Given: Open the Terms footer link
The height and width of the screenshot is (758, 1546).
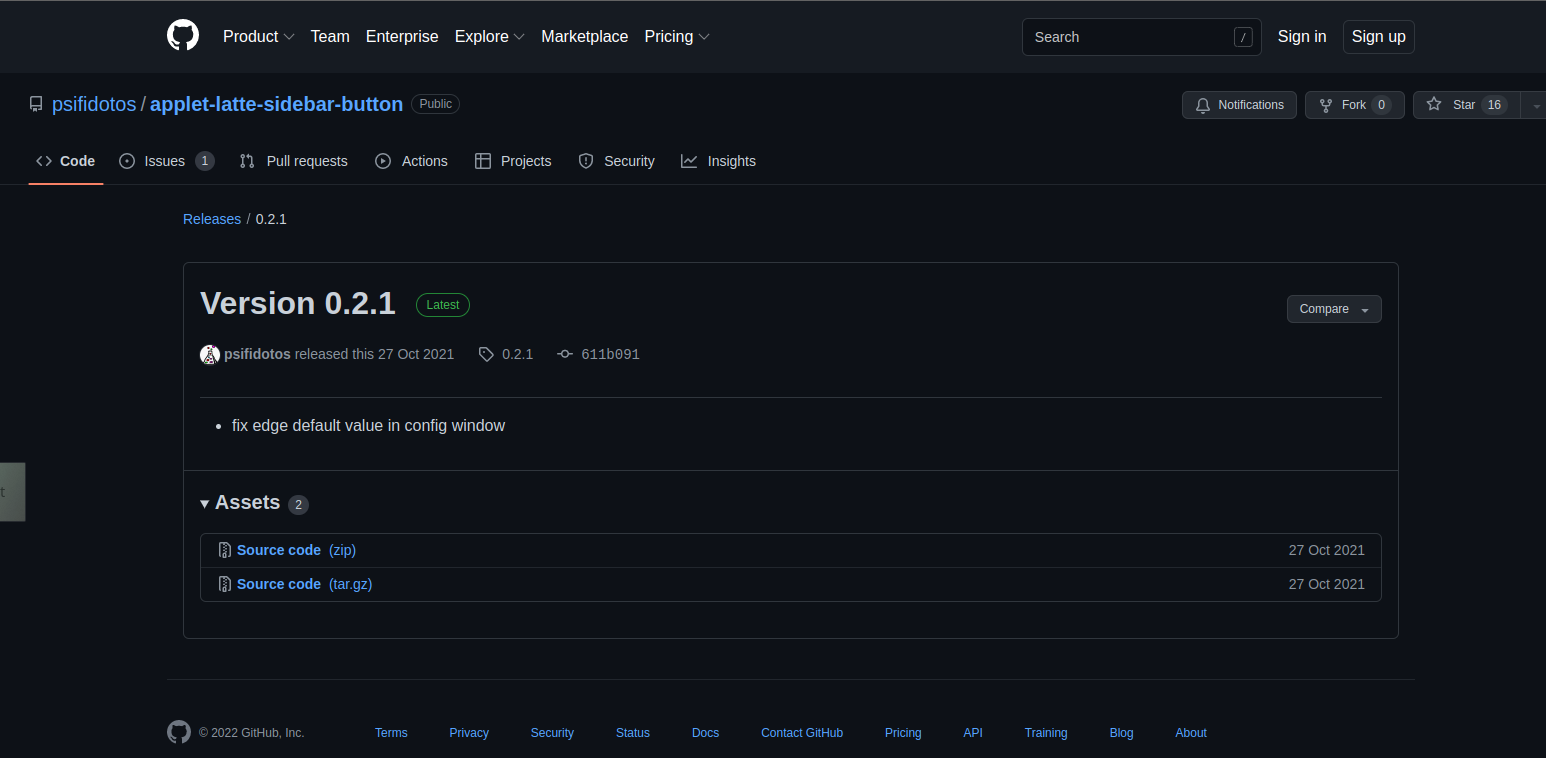Looking at the screenshot, I should 391,733.
